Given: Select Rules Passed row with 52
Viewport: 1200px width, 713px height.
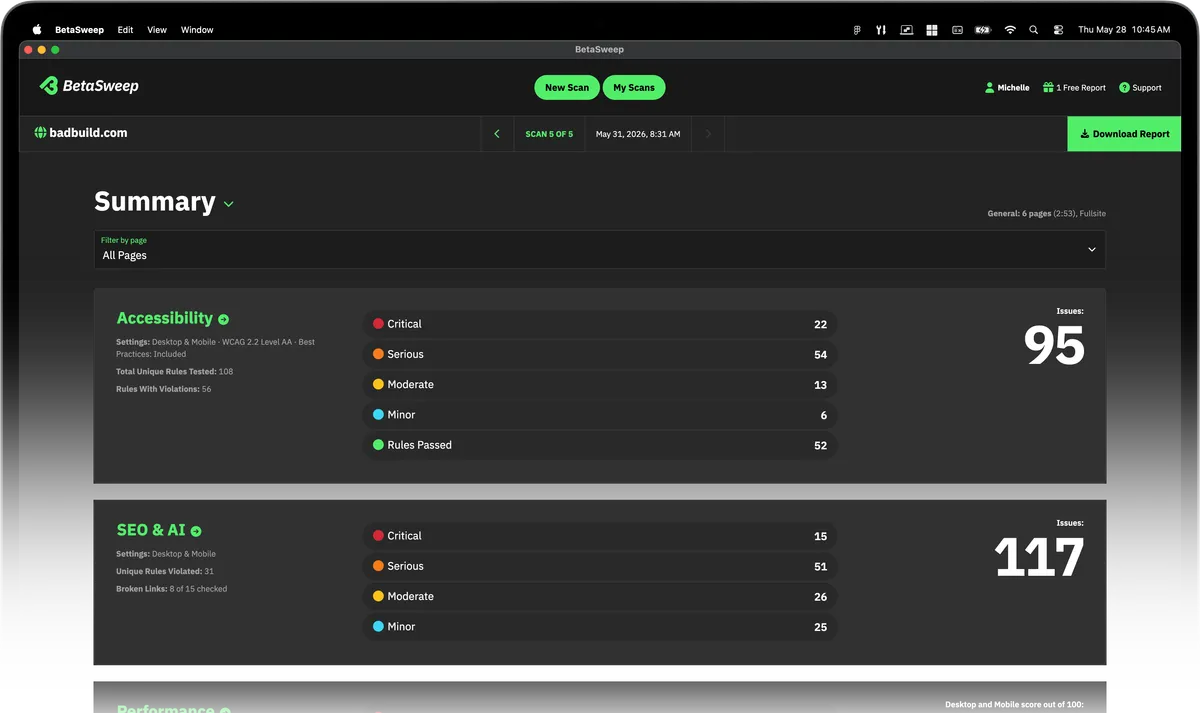Looking at the screenshot, I should point(600,445).
